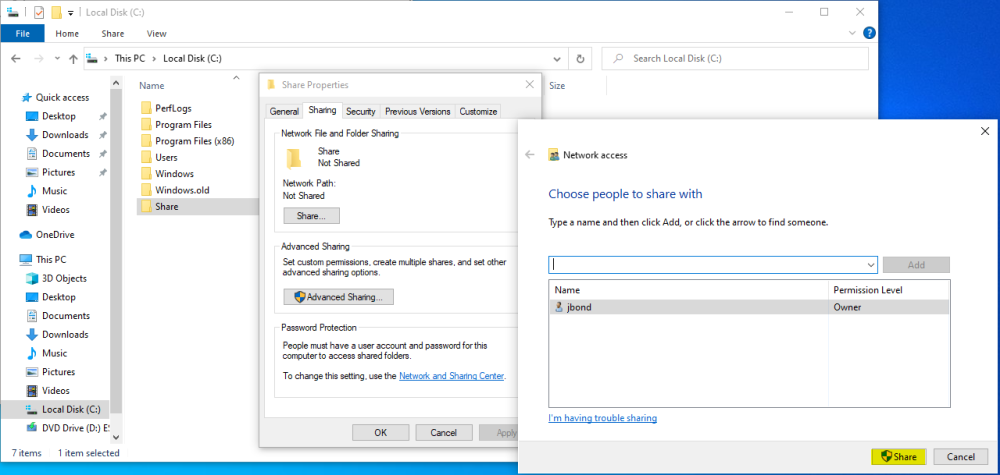Go up one folder level with the up arrow
Screen dimensions: 1000x475
[73, 59]
